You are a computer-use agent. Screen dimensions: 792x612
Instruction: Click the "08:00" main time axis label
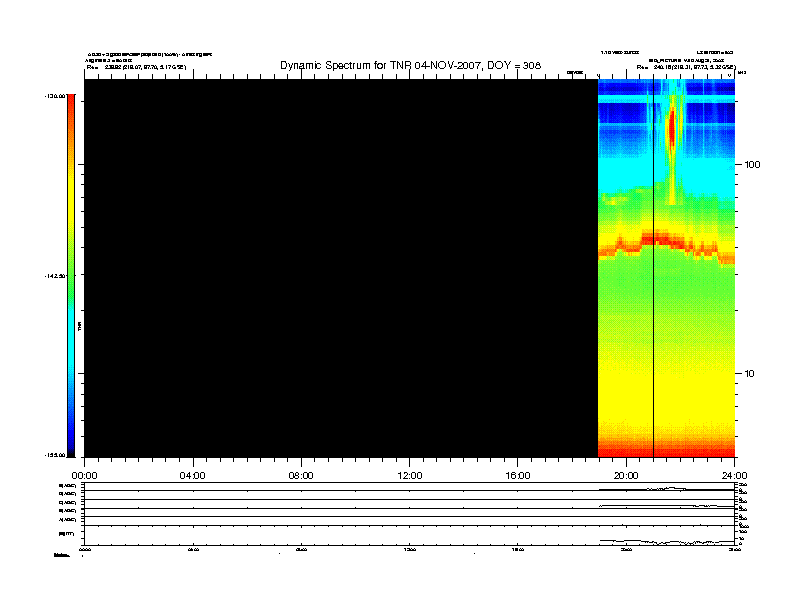[x=301, y=475]
